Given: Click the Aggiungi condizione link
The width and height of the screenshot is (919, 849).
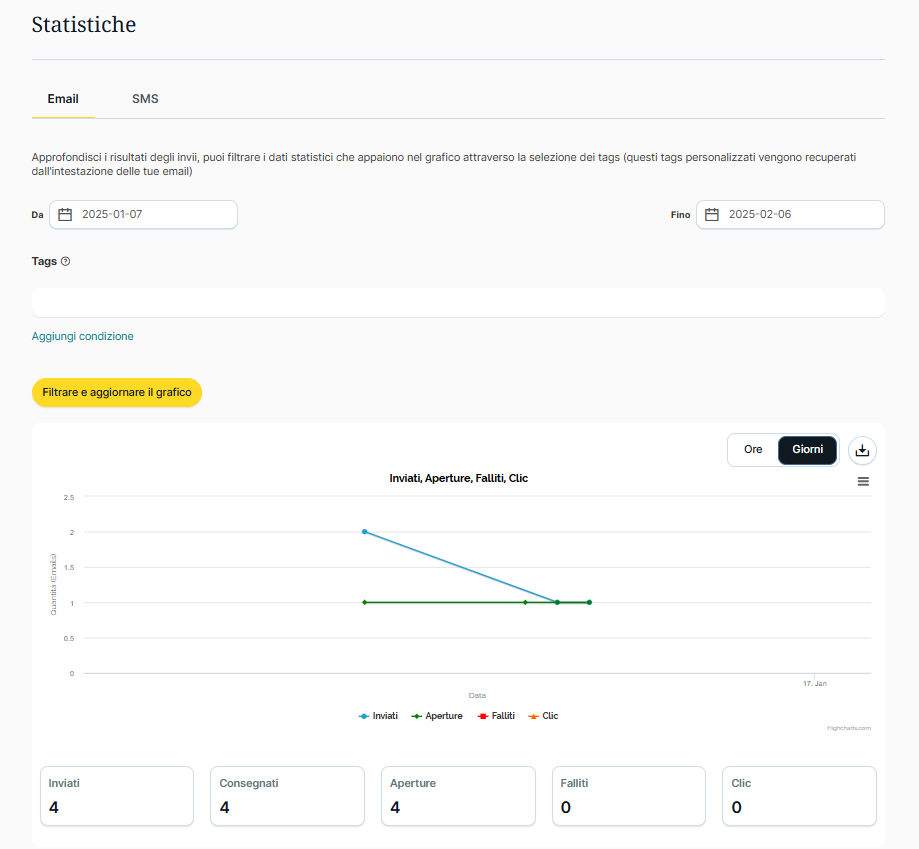Looking at the screenshot, I should click(83, 336).
